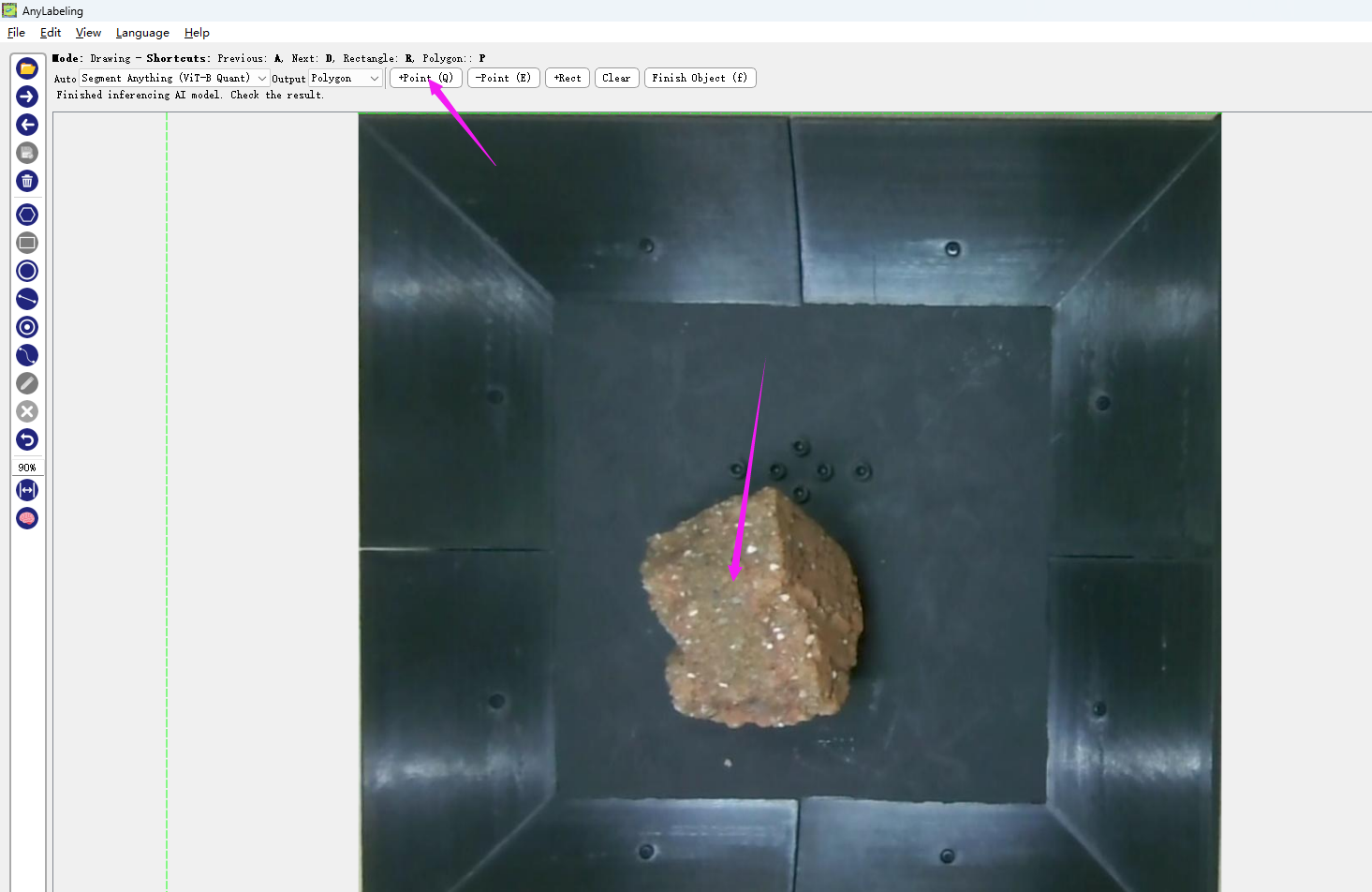Viewport: 1372px width, 892px height.
Task: Click the Open file folder icon
Action: [27, 68]
